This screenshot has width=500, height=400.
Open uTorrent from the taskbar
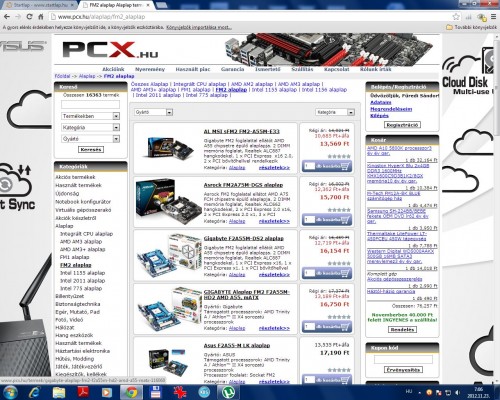pyautogui.click(x=228, y=392)
